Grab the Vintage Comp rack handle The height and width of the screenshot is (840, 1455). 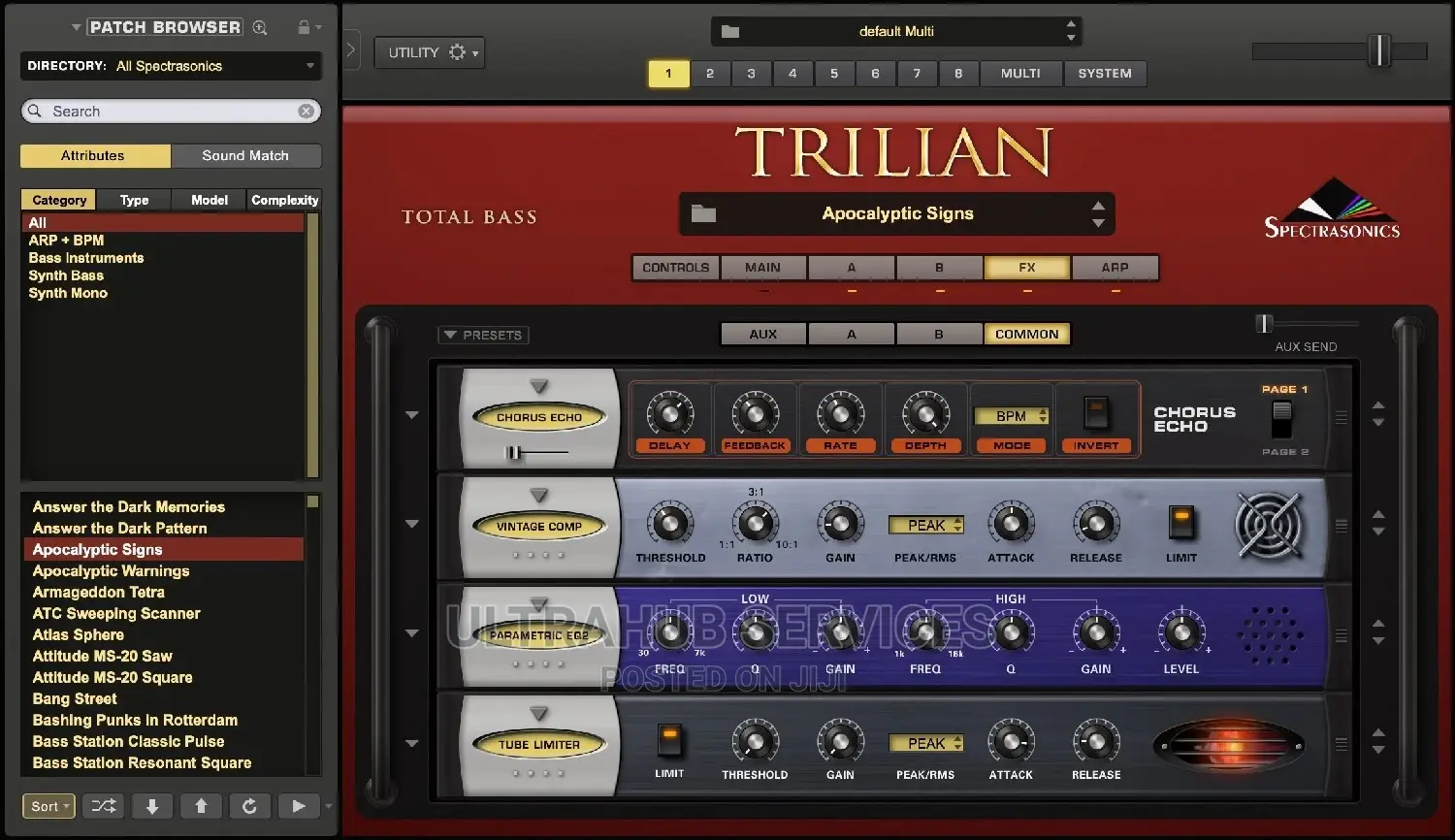tap(1342, 526)
